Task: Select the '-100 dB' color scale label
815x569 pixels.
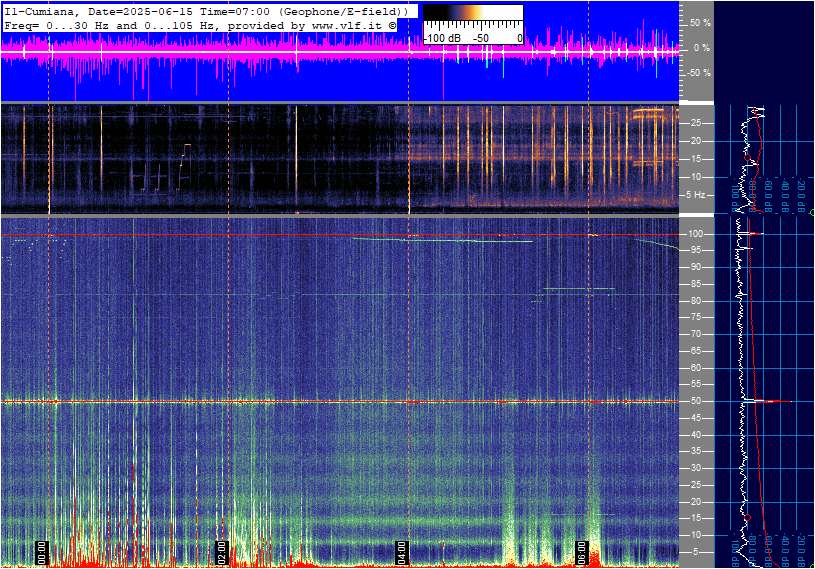Action: [x=442, y=38]
